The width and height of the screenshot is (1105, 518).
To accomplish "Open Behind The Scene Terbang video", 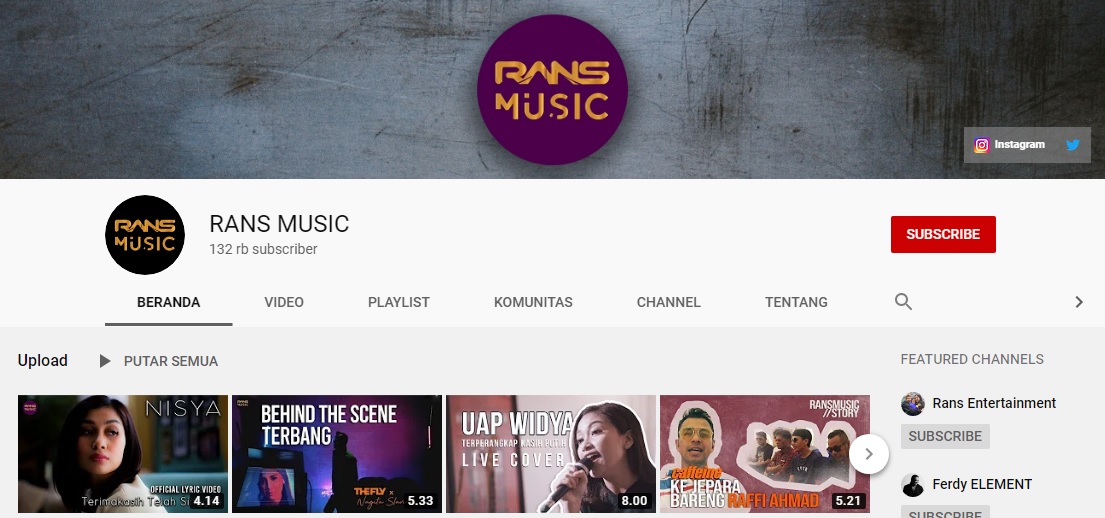I will click(x=337, y=454).
